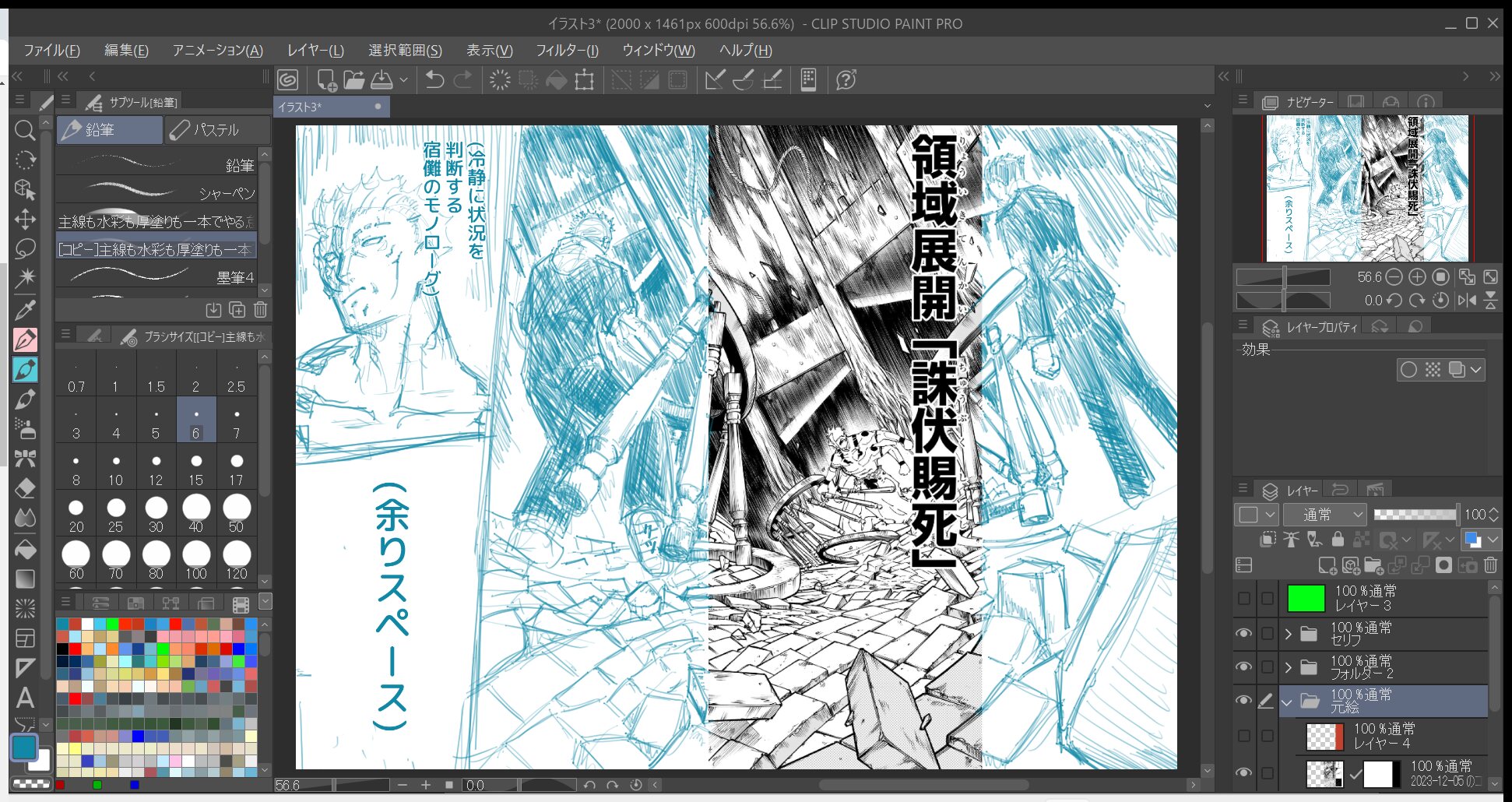Hide the セリフ folder layer

(x=1243, y=633)
